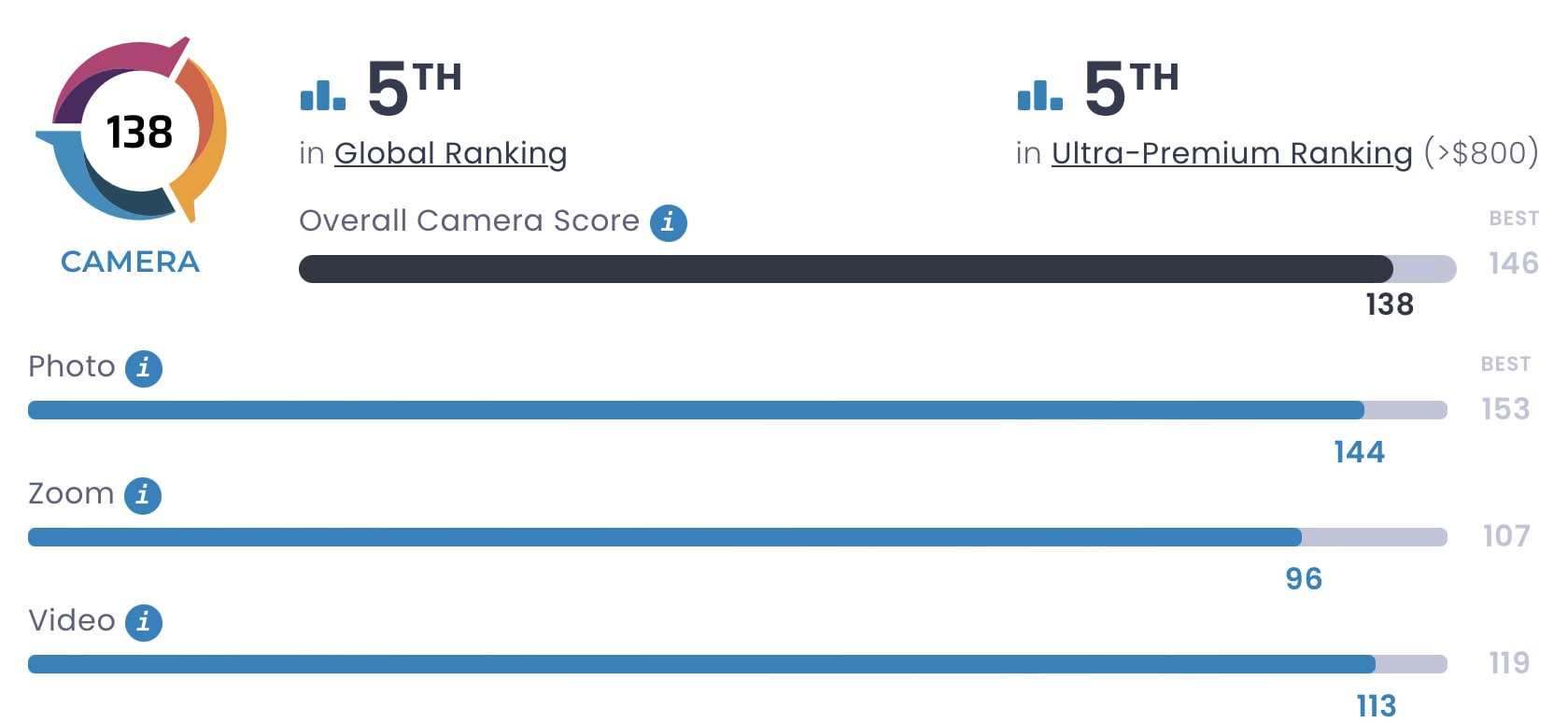The width and height of the screenshot is (1568, 723).
Task: Click the best score value 146
Action: click(1514, 263)
